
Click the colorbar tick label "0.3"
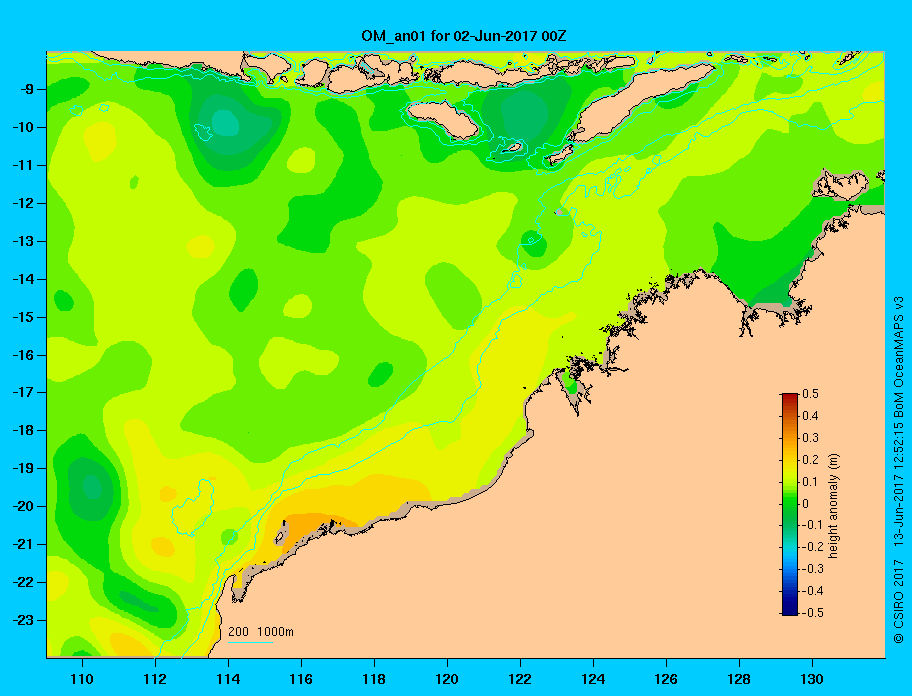point(810,438)
